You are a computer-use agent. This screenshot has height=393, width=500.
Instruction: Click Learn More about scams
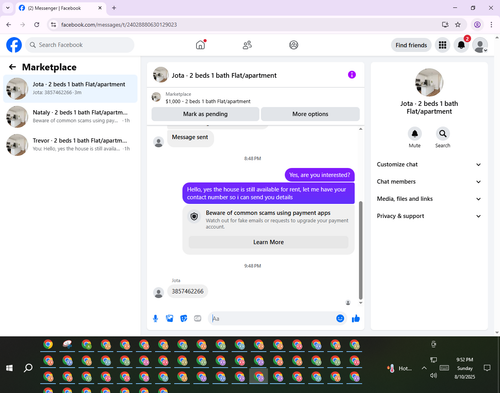tap(269, 242)
